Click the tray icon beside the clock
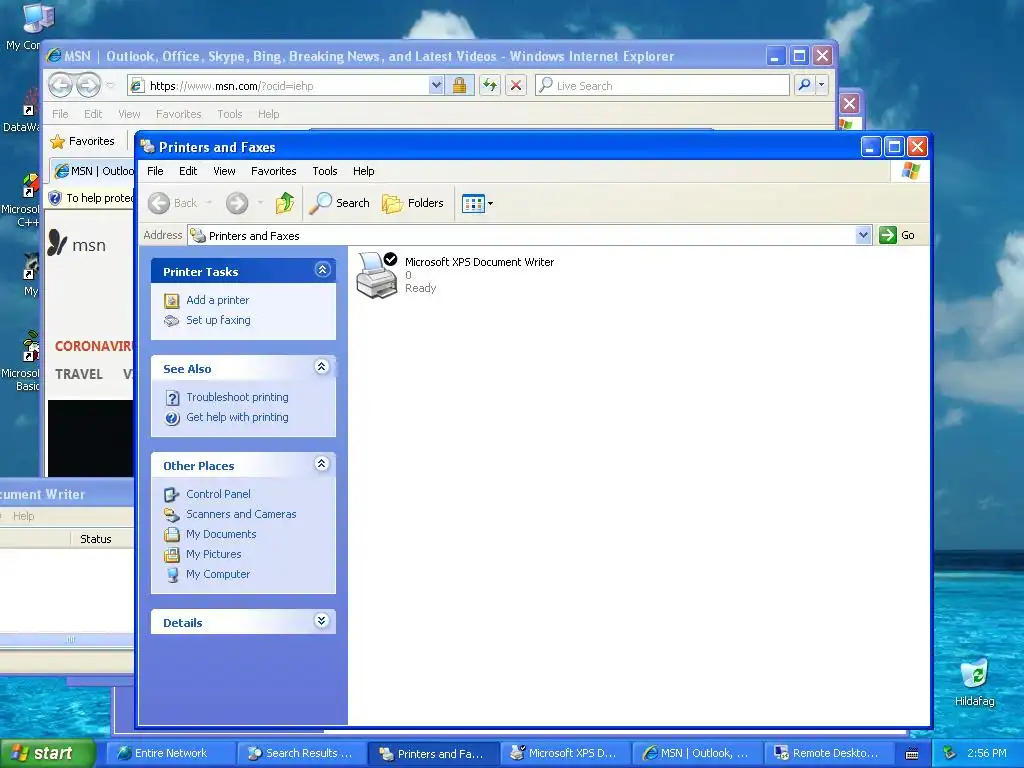Screen dimensions: 1024x768 click(950, 753)
